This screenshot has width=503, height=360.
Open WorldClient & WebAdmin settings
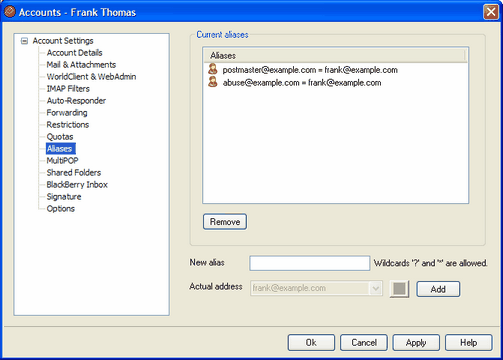pos(91,77)
